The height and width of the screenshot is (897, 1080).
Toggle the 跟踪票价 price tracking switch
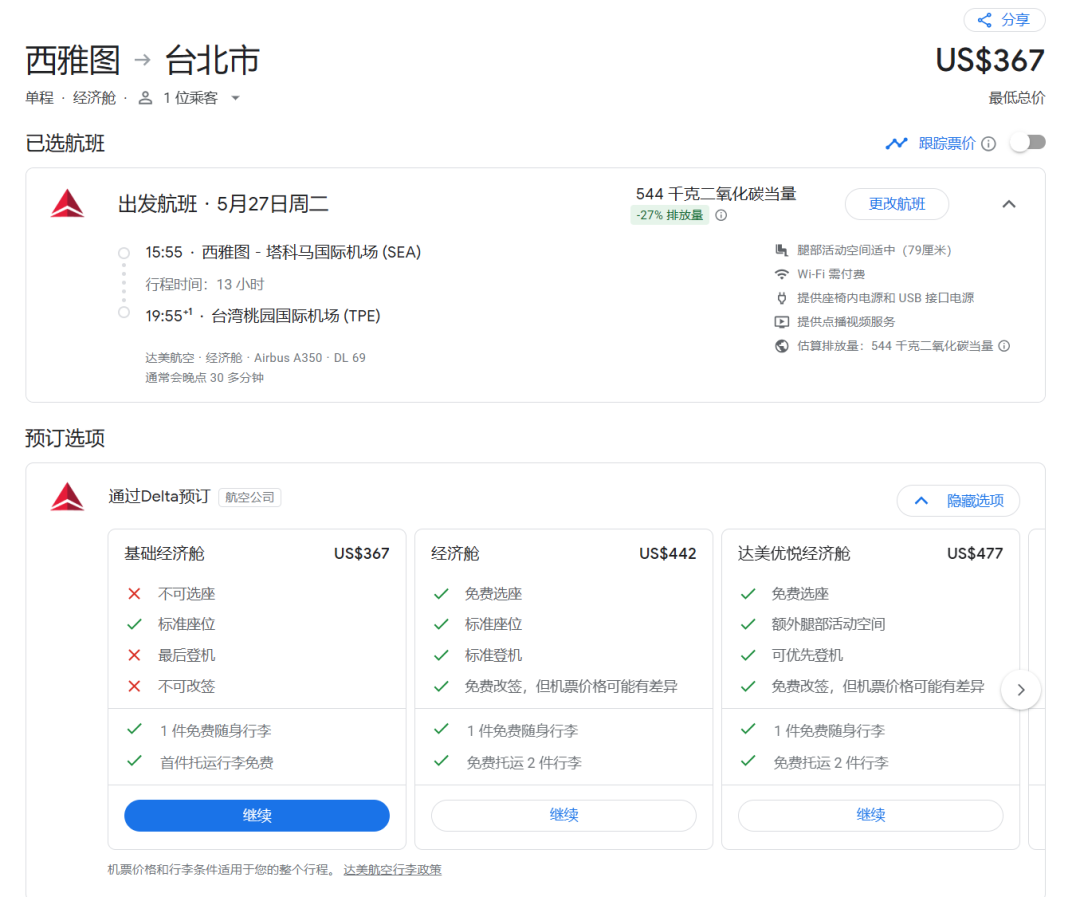pos(1029,143)
